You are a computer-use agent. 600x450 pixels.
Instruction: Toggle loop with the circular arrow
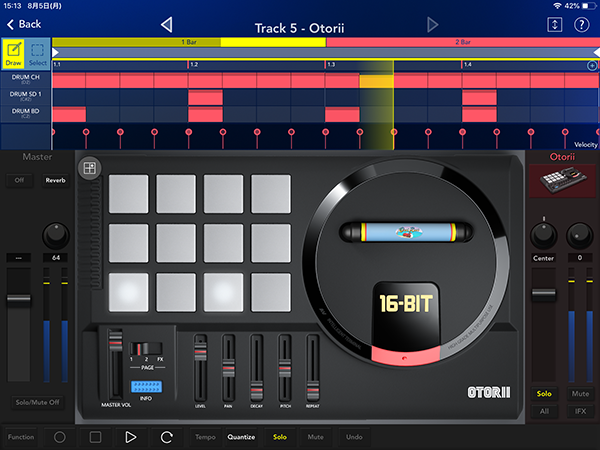click(166, 437)
